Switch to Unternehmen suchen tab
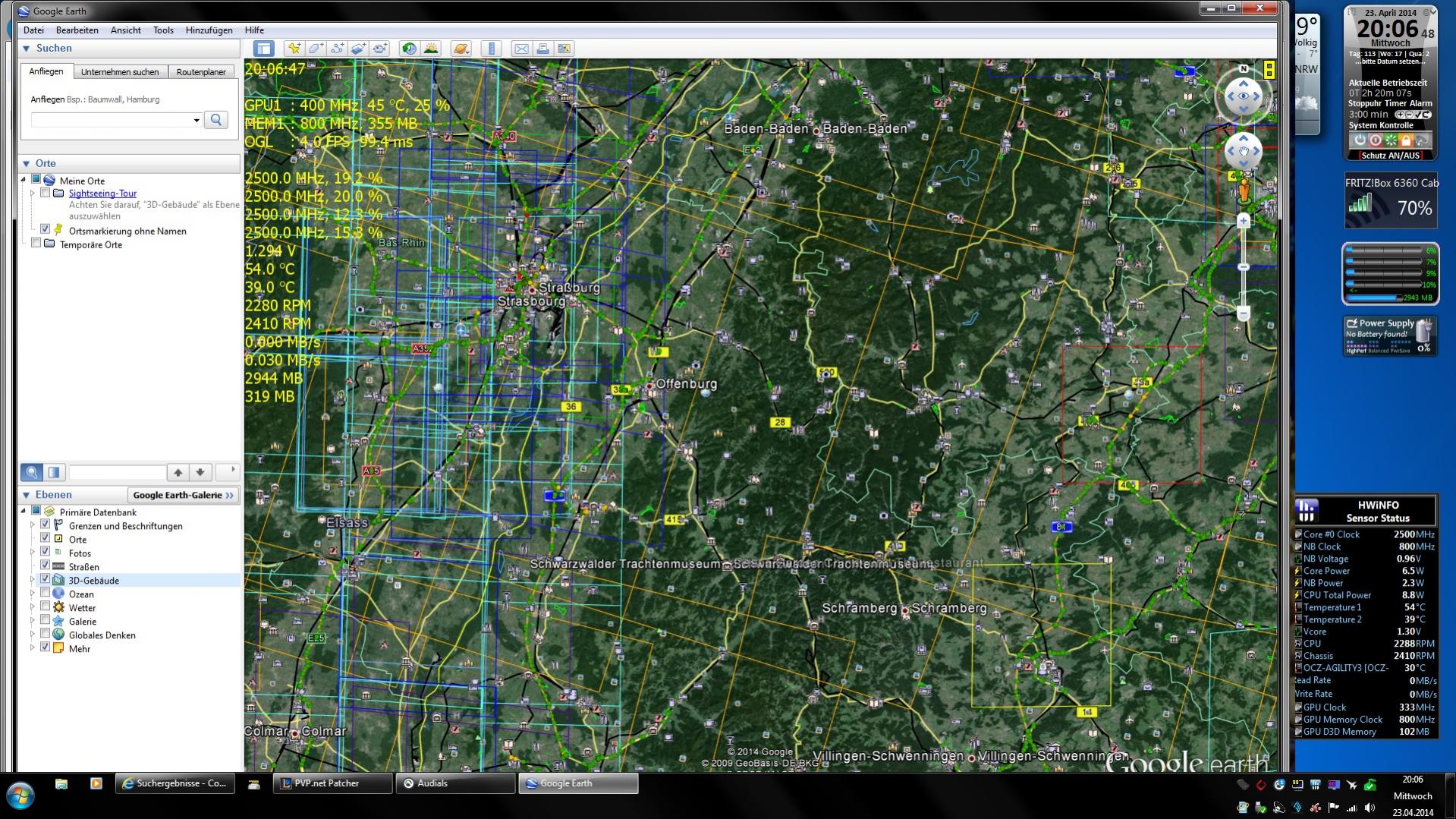The image size is (1456, 819). [x=120, y=72]
